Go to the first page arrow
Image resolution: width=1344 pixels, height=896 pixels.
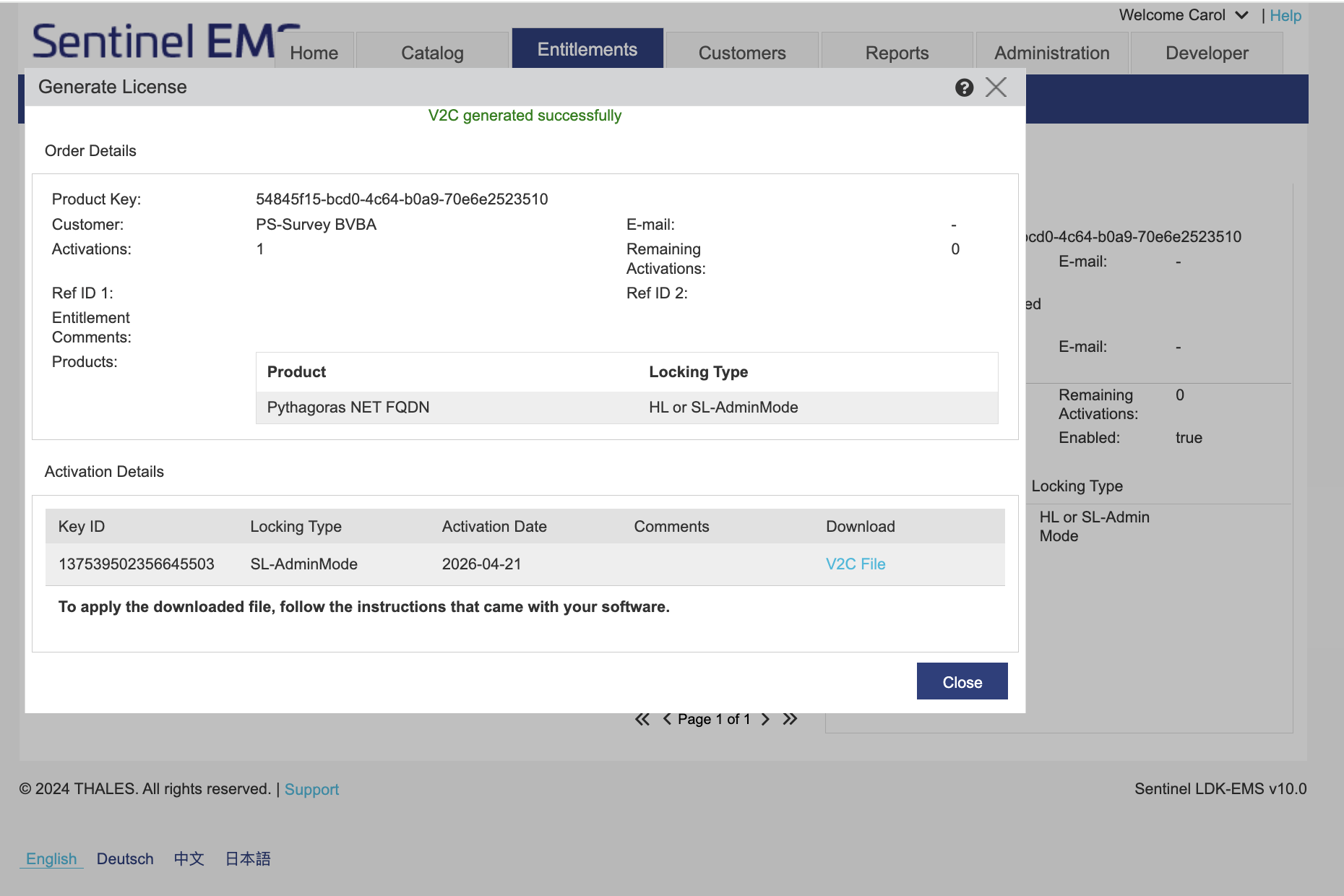642,719
